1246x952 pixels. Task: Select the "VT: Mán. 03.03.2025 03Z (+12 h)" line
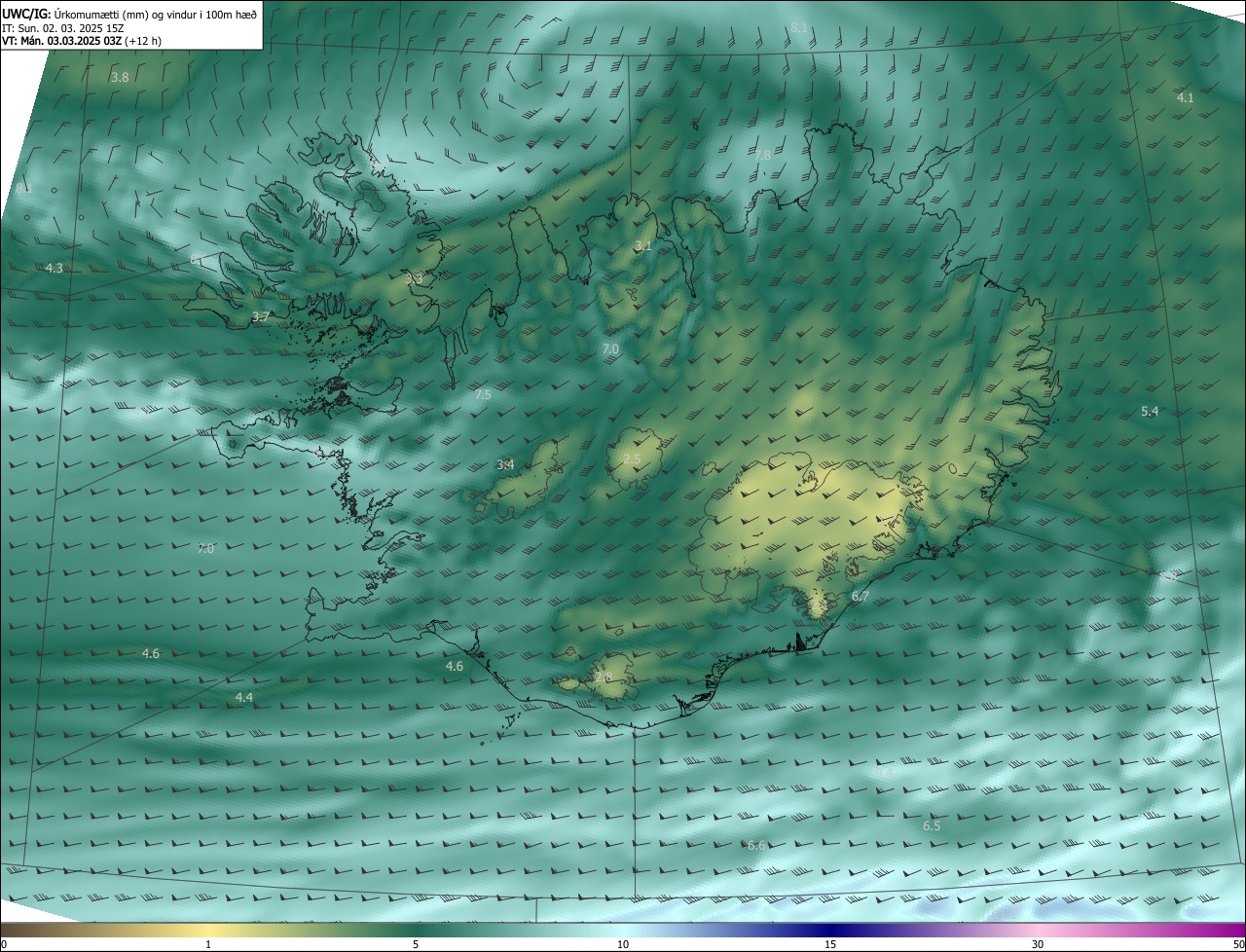(x=82, y=41)
